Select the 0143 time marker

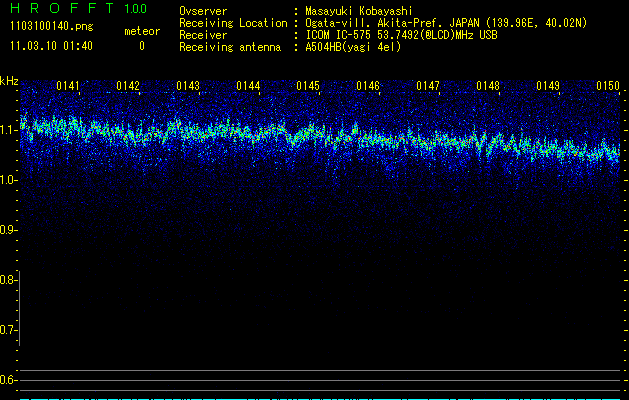tap(188, 87)
